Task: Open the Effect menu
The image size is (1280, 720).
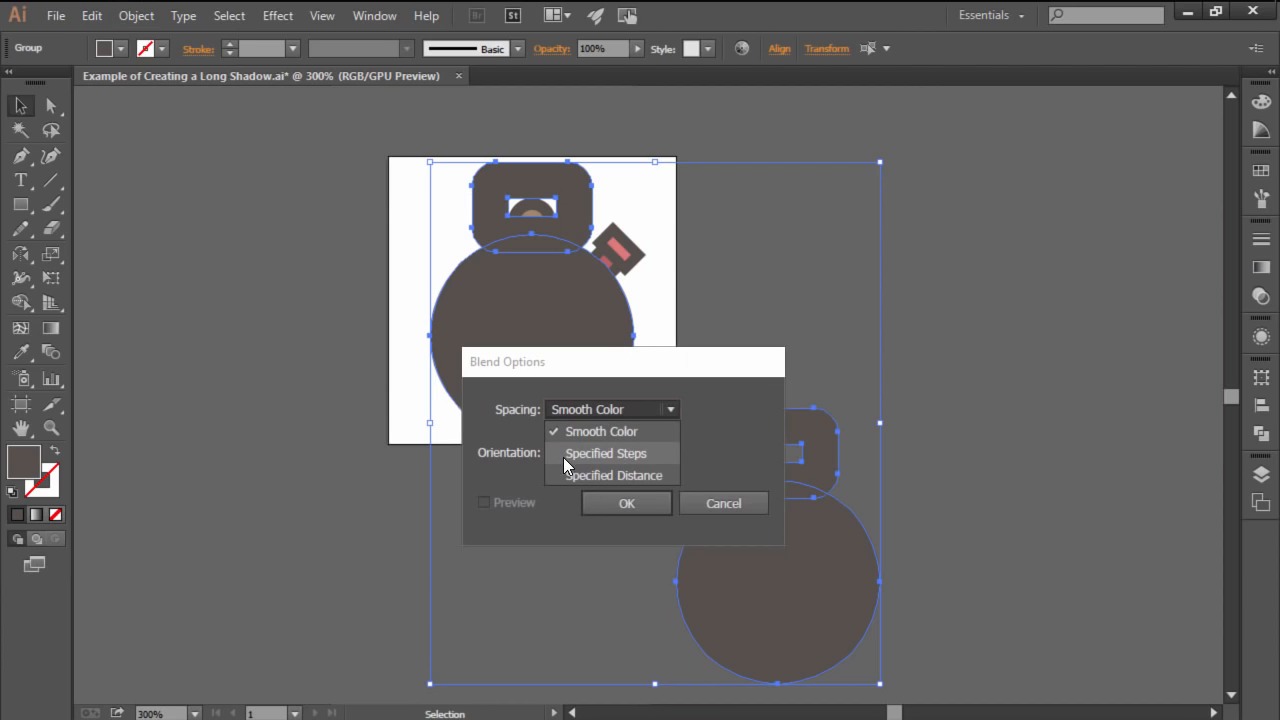Action: [278, 16]
